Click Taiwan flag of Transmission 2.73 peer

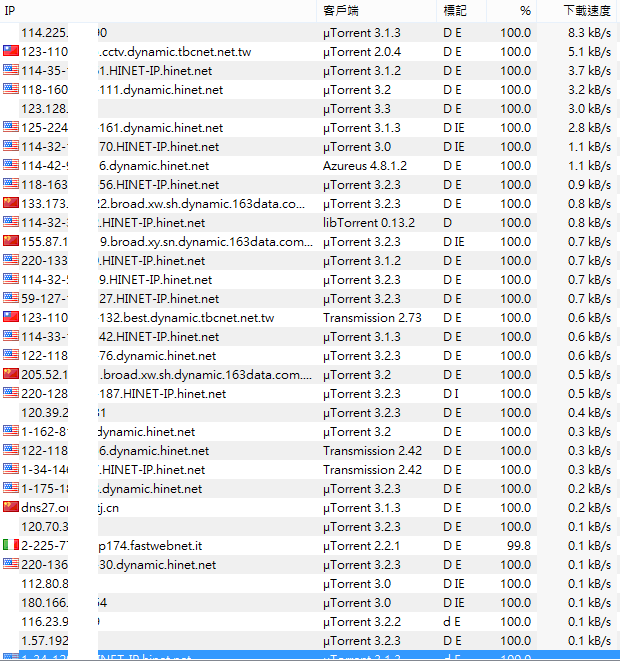click(11, 317)
